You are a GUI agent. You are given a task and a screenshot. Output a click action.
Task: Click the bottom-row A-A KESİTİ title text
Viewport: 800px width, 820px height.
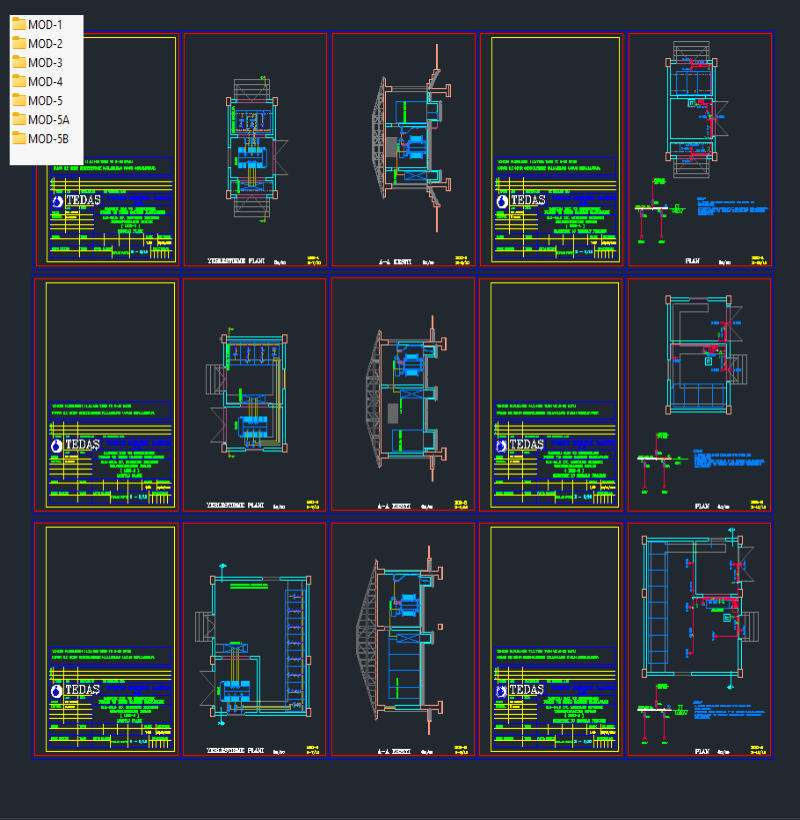[x=397, y=748]
